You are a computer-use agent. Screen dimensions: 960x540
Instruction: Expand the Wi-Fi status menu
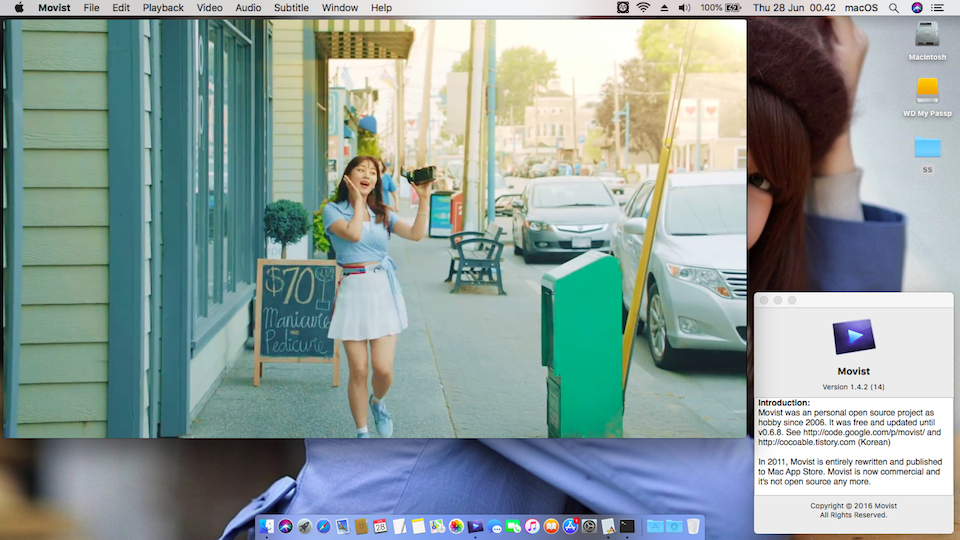coord(643,8)
